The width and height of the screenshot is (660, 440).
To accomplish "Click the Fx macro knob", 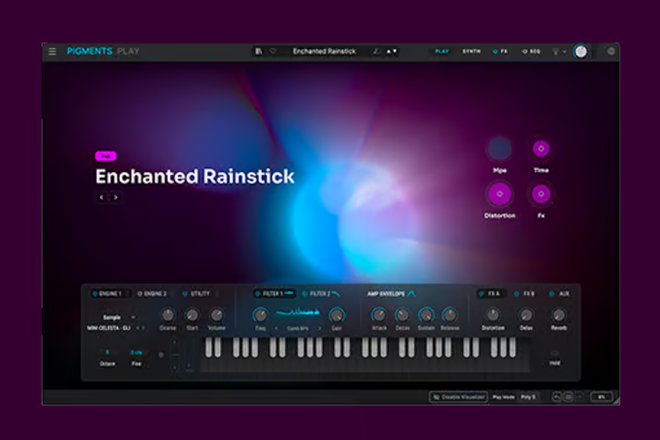I will (541, 194).
